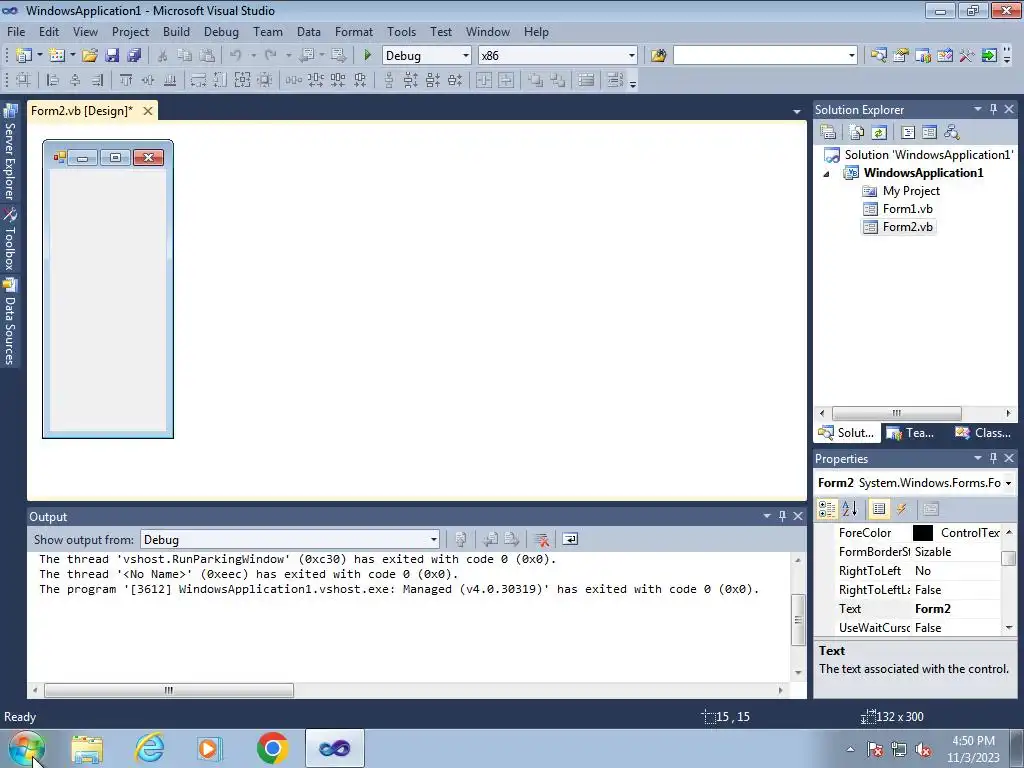Click the Start Page green arrow icon
This screenshot has height=768, width=1024.
point(989,56)
